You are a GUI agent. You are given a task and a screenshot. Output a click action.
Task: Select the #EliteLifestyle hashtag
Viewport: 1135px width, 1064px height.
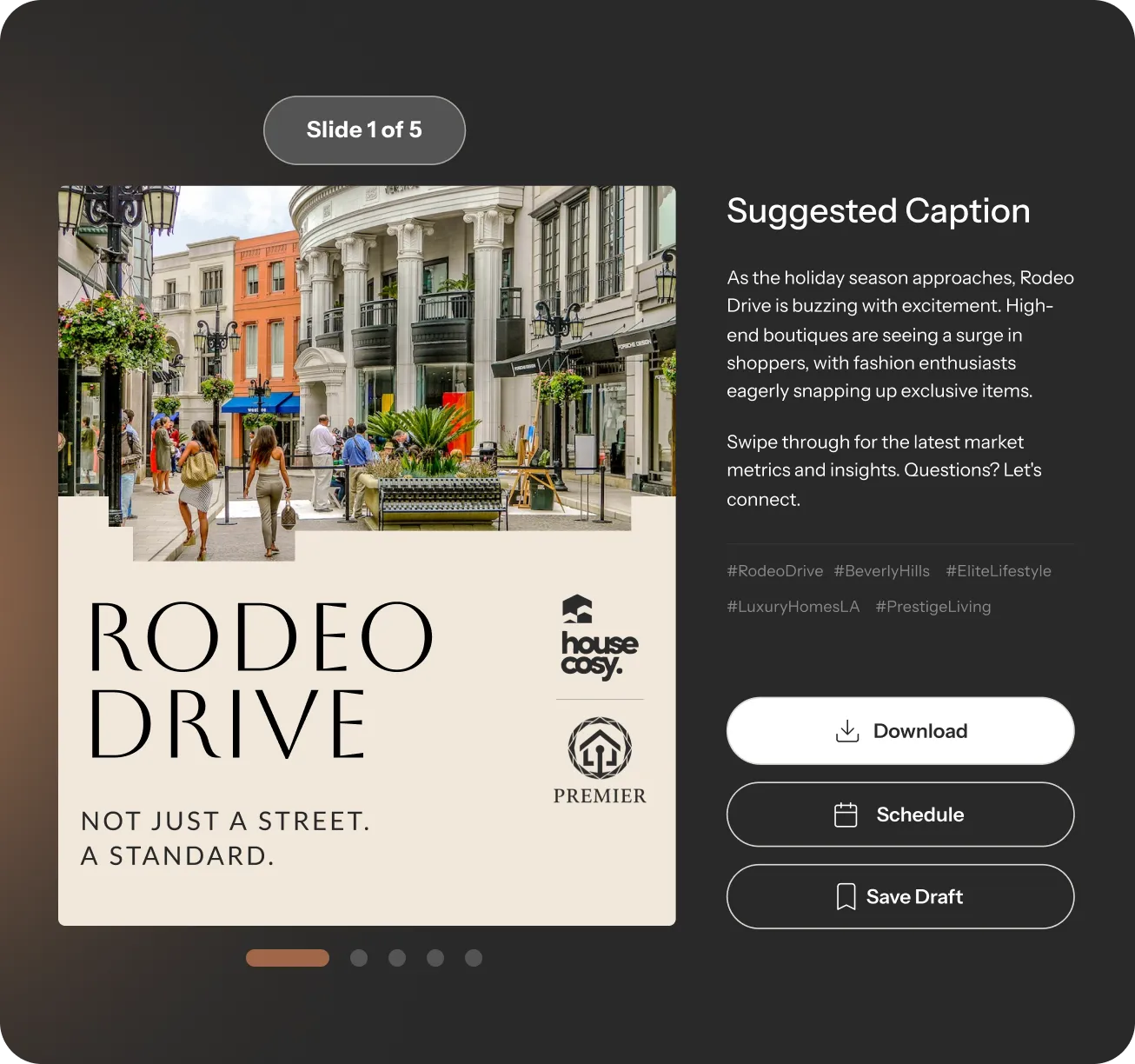tap(999, 571)
